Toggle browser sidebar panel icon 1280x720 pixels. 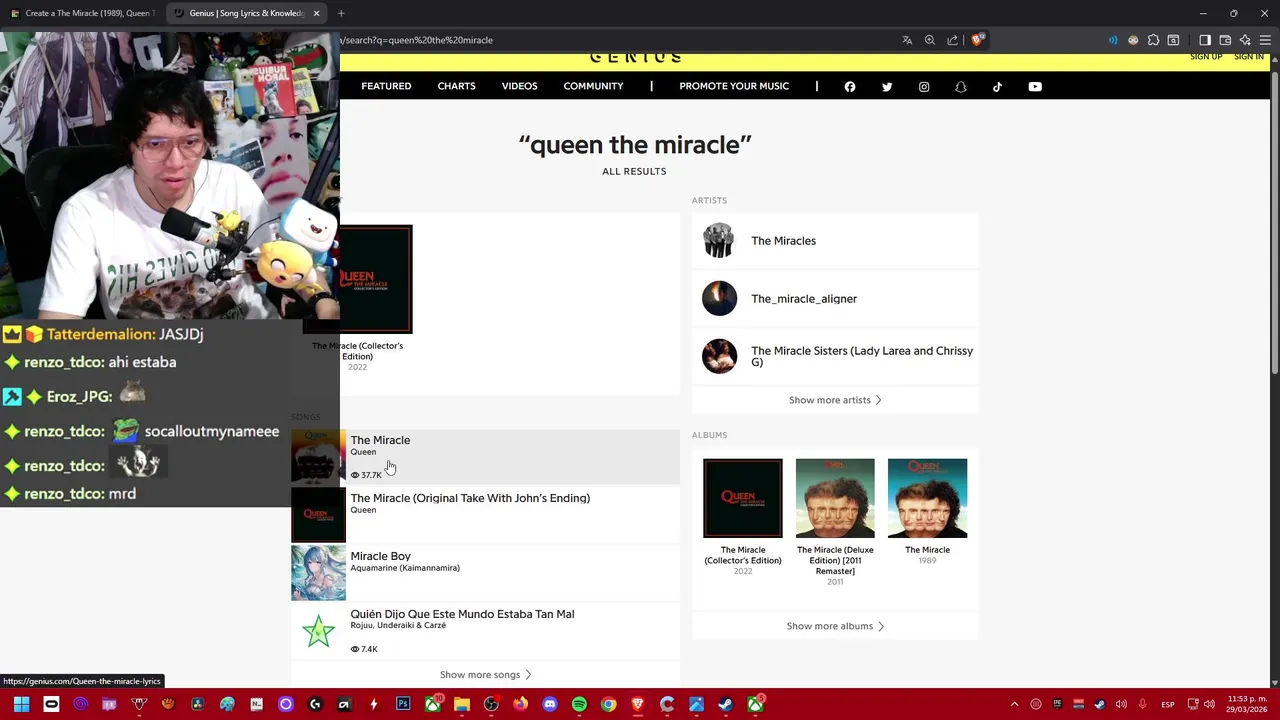pos(1205,40)
